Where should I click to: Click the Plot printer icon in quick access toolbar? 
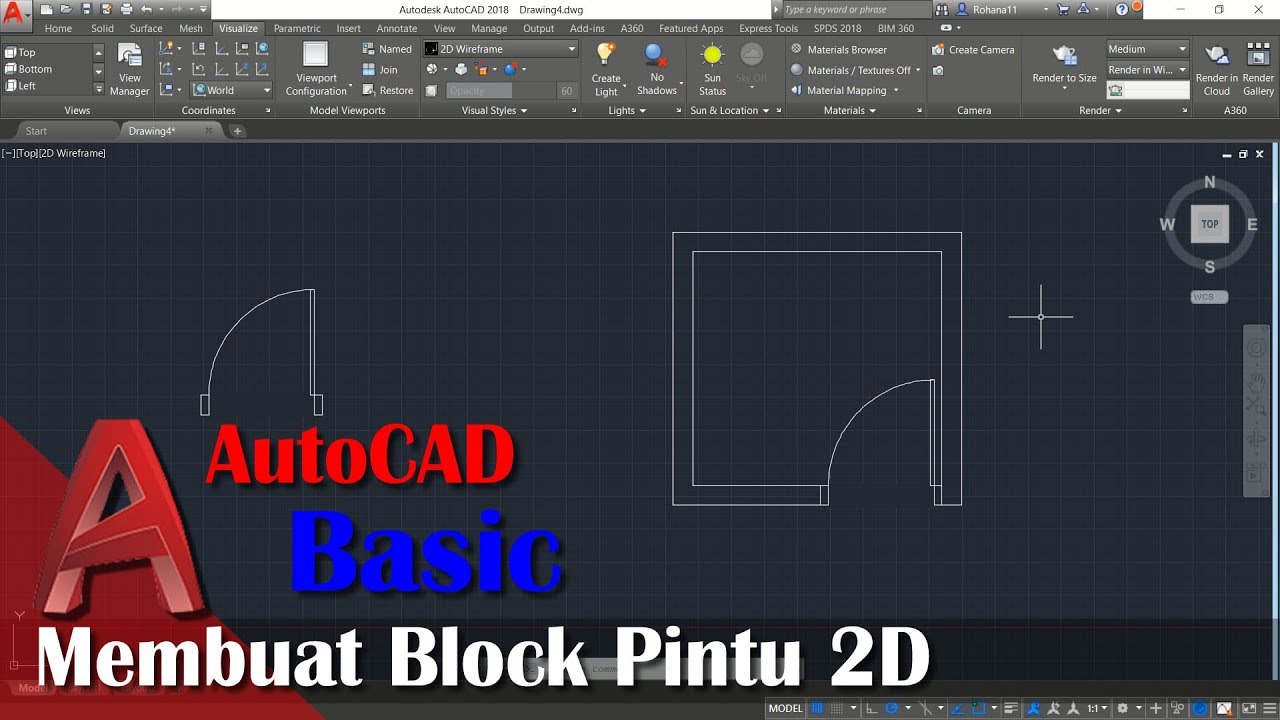tap(127, 9)
